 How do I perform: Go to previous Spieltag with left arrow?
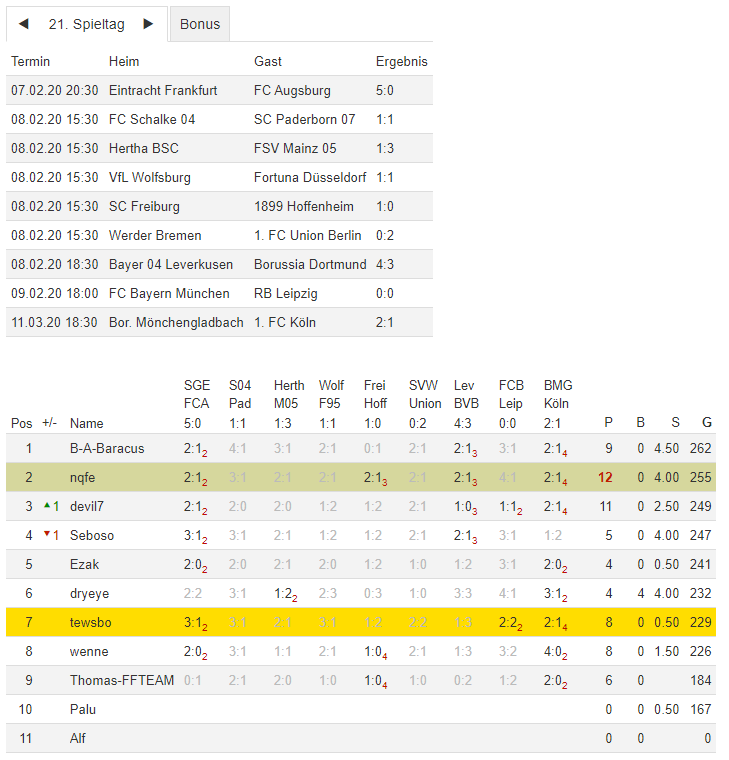coord(24,23)
